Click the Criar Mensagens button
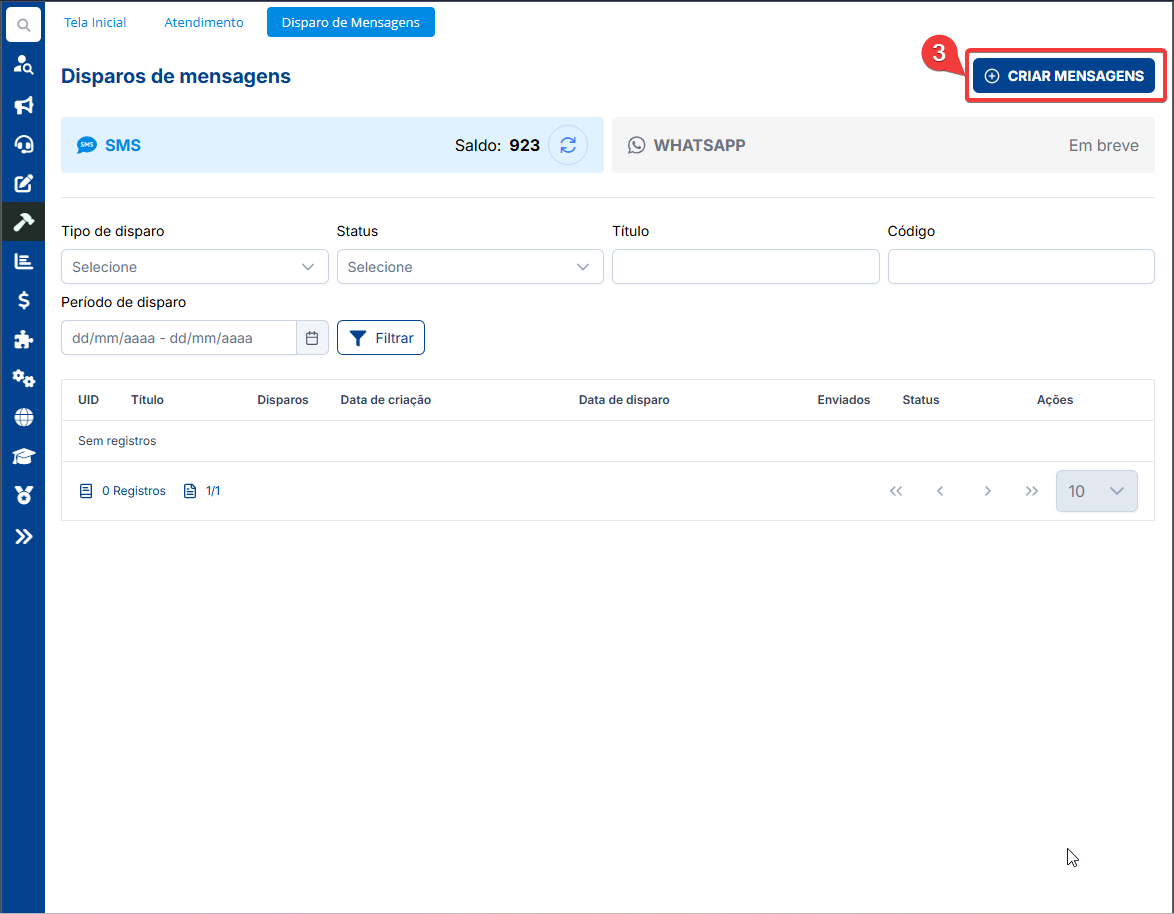Screen dimensions: 1174x914 [1063, 76]
